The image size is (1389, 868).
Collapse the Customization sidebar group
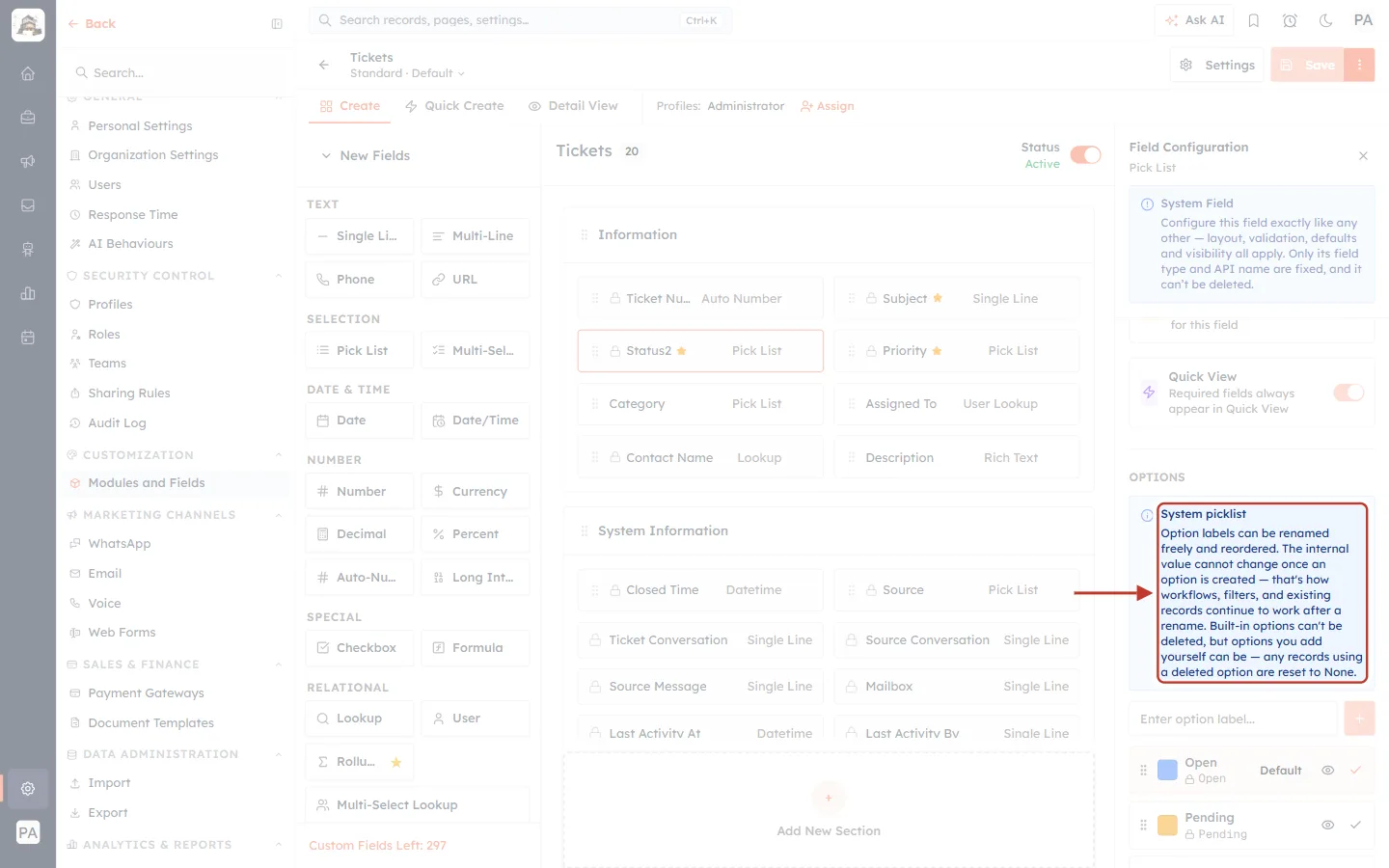coord(279,455)
